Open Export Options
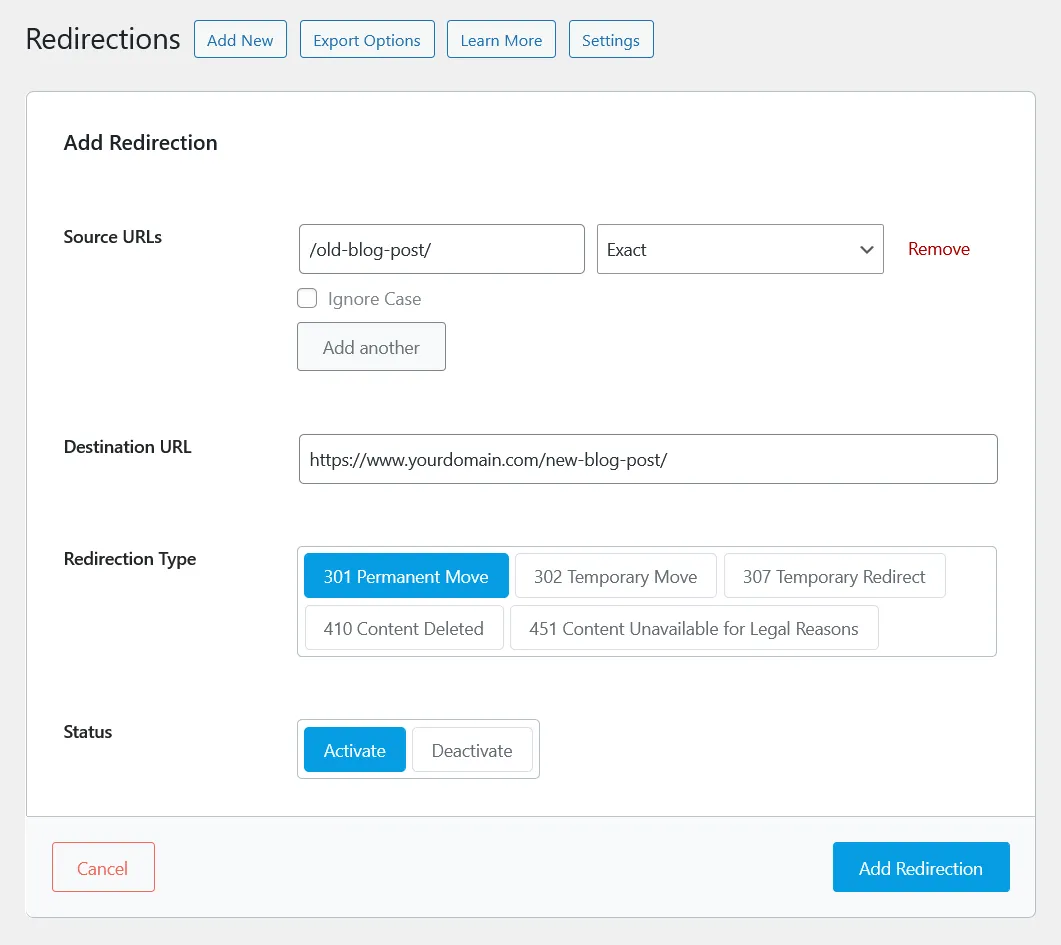The image size is (1061, 945). point(367,40)
